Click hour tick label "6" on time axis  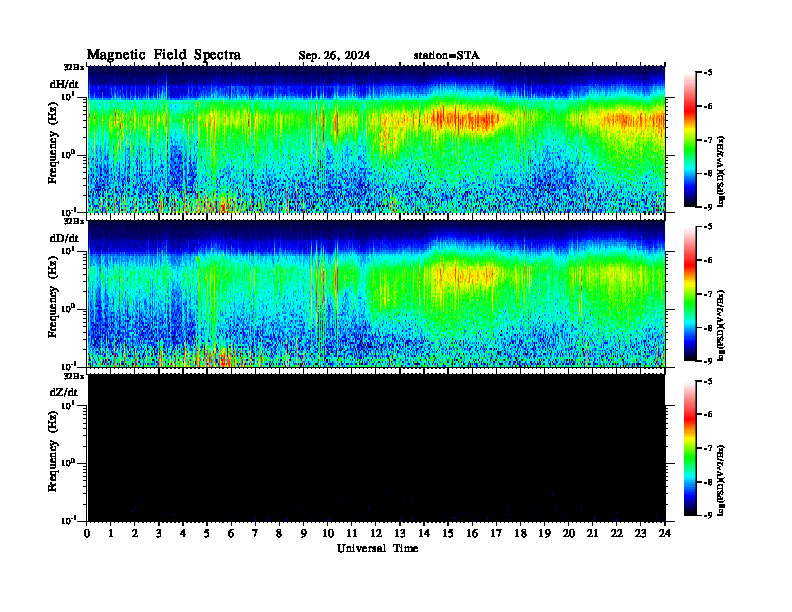[231, 534]
